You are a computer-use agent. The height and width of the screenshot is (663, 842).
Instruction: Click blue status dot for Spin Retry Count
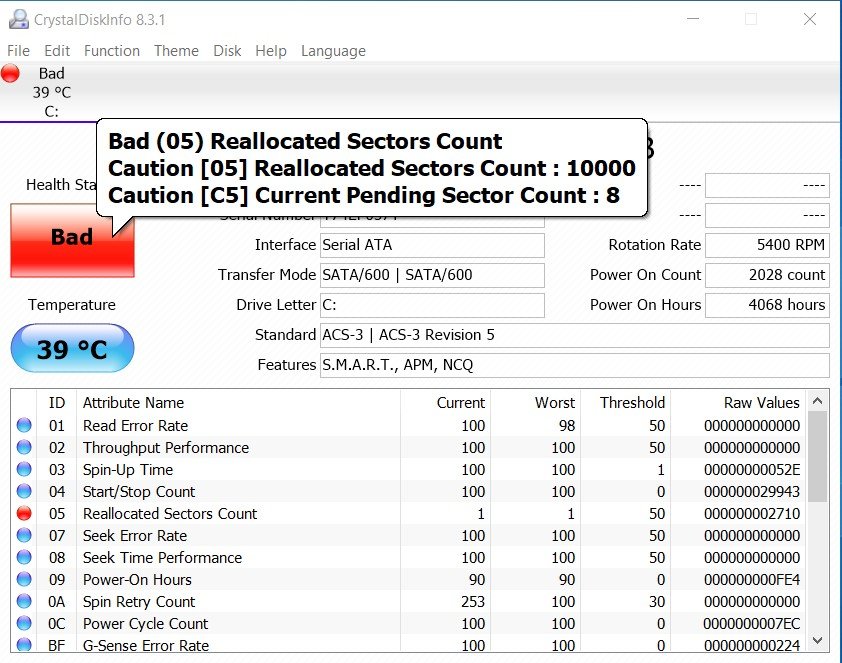pyautogui.click(x=24, y=602)
